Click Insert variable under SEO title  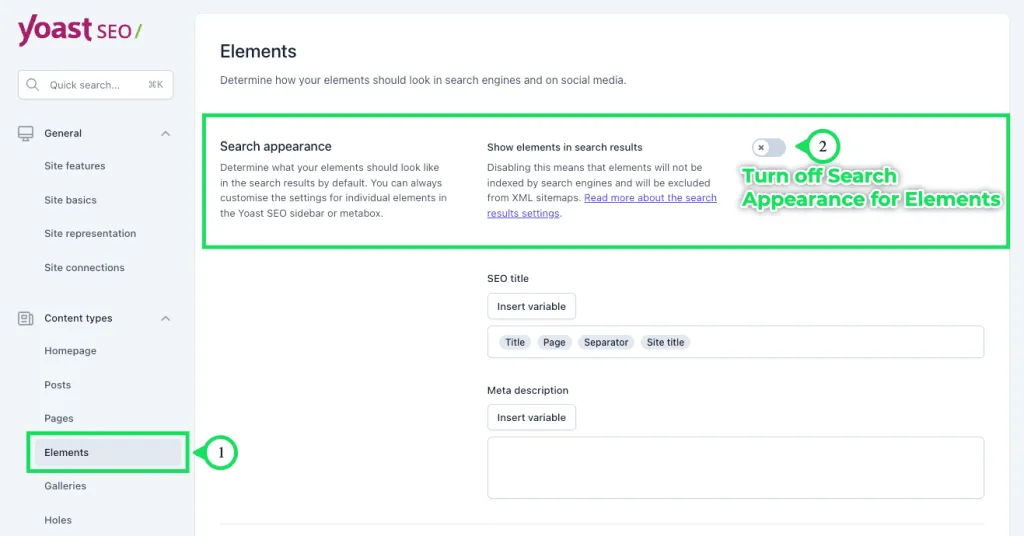[532, 306]
